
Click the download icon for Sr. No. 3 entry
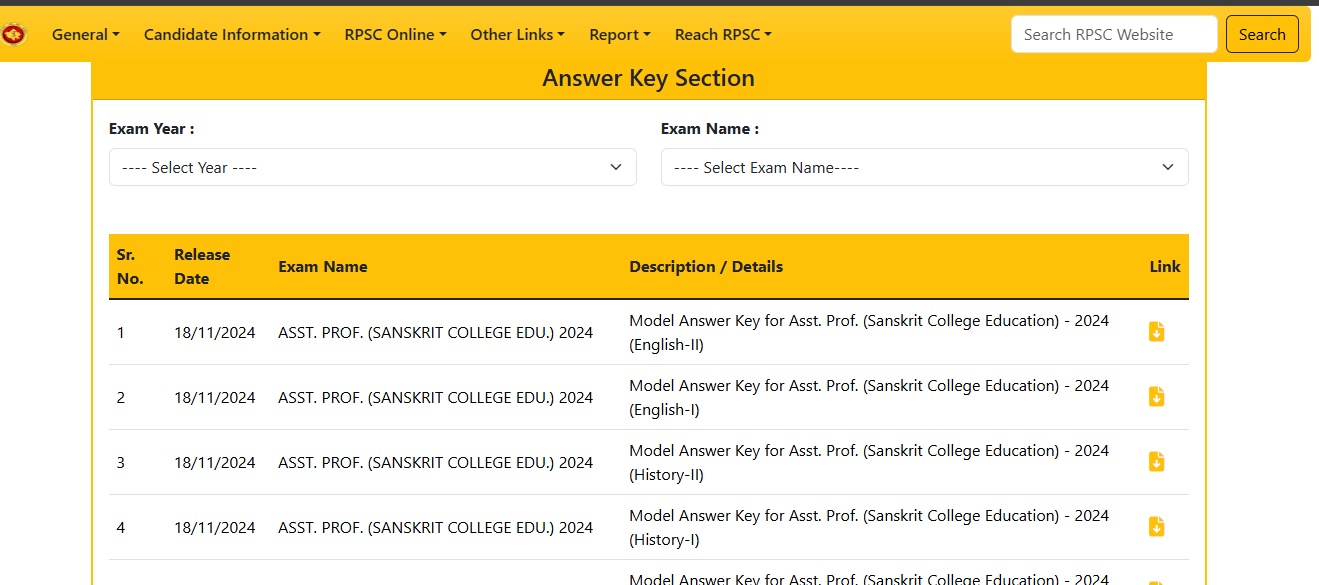click(x=1156, y=461)
